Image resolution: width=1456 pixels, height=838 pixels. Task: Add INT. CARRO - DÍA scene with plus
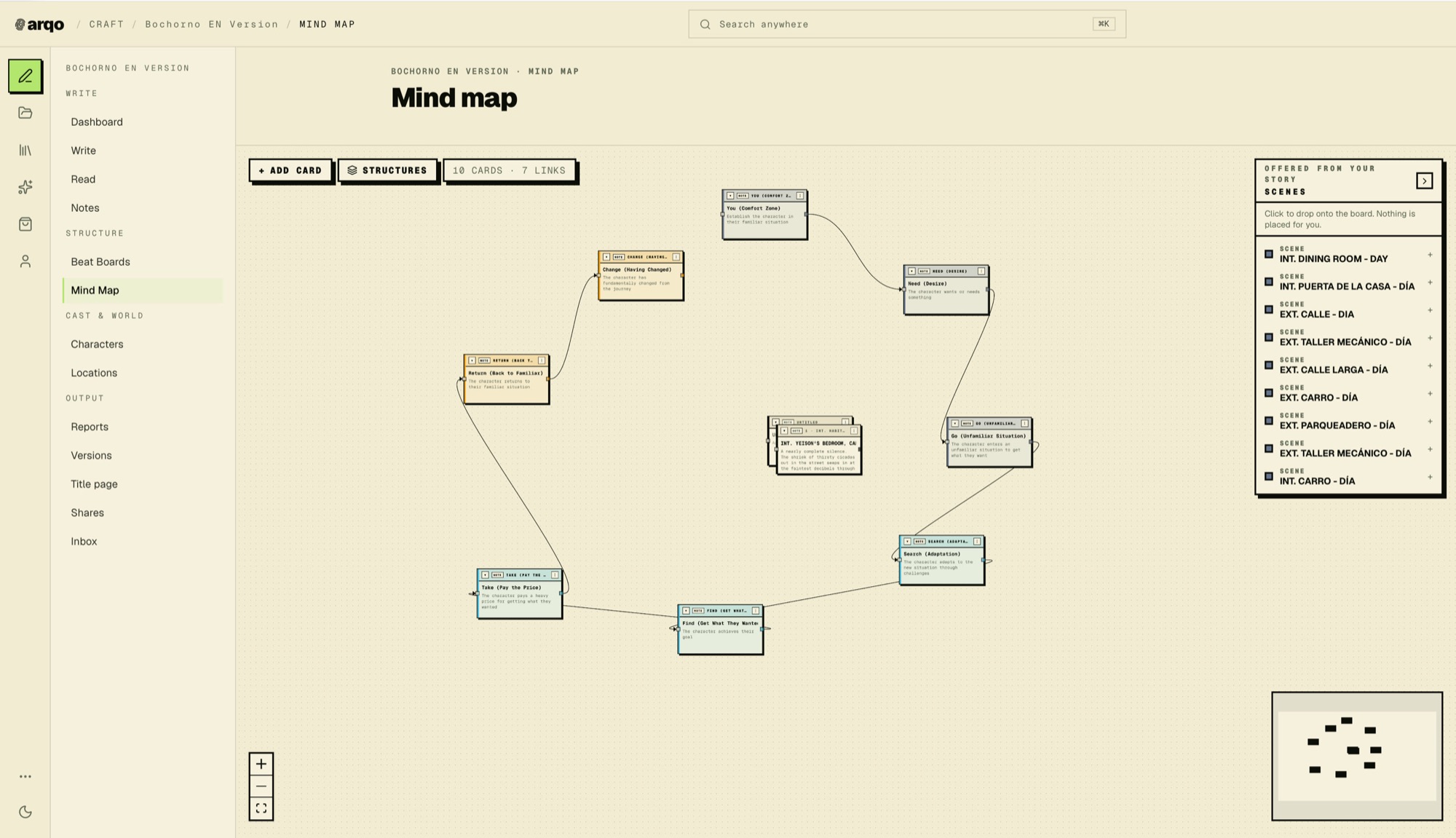(x=1430, y=477)
